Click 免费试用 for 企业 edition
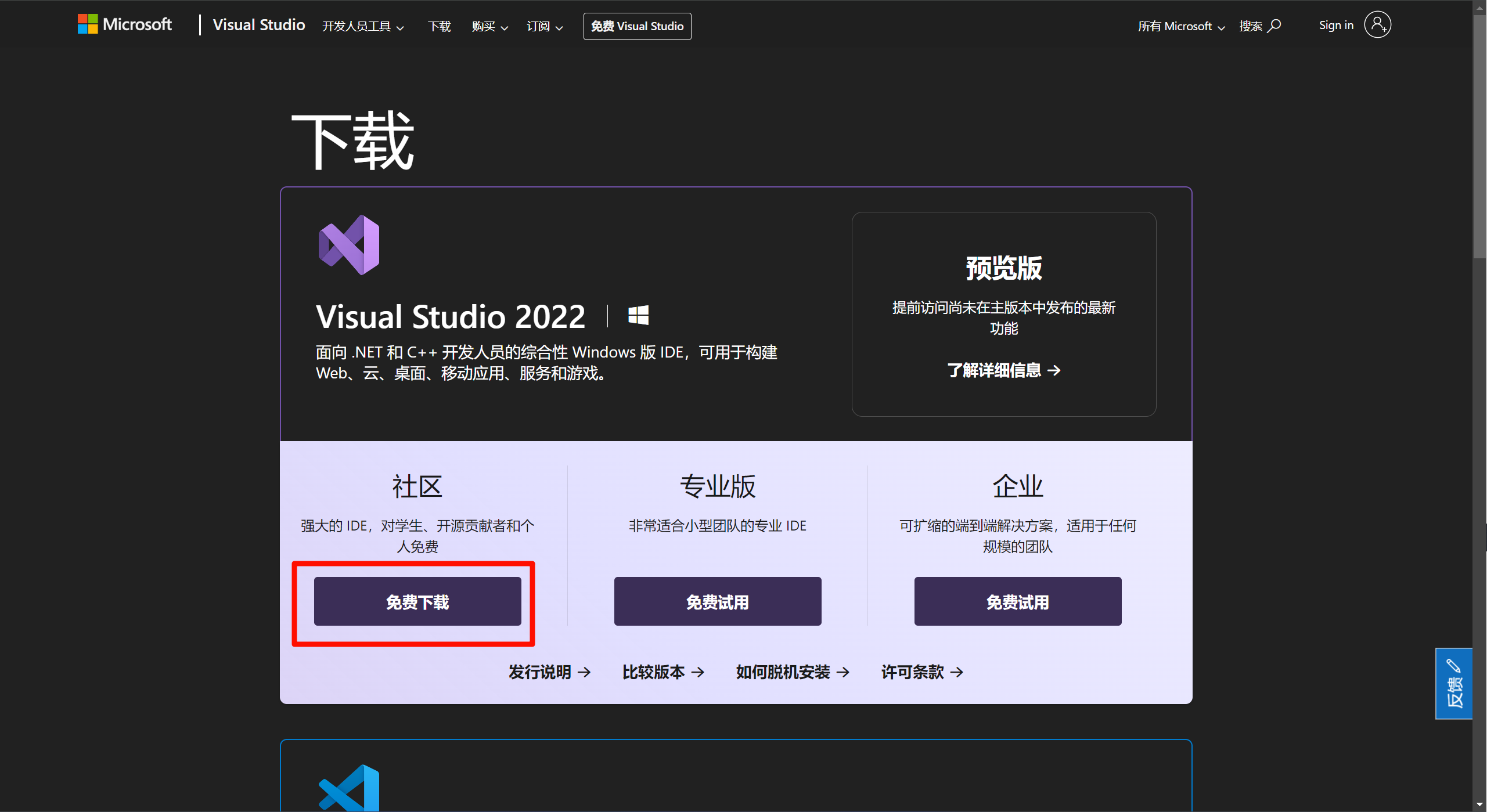 pyautogui.click(x=1018, y=601)
